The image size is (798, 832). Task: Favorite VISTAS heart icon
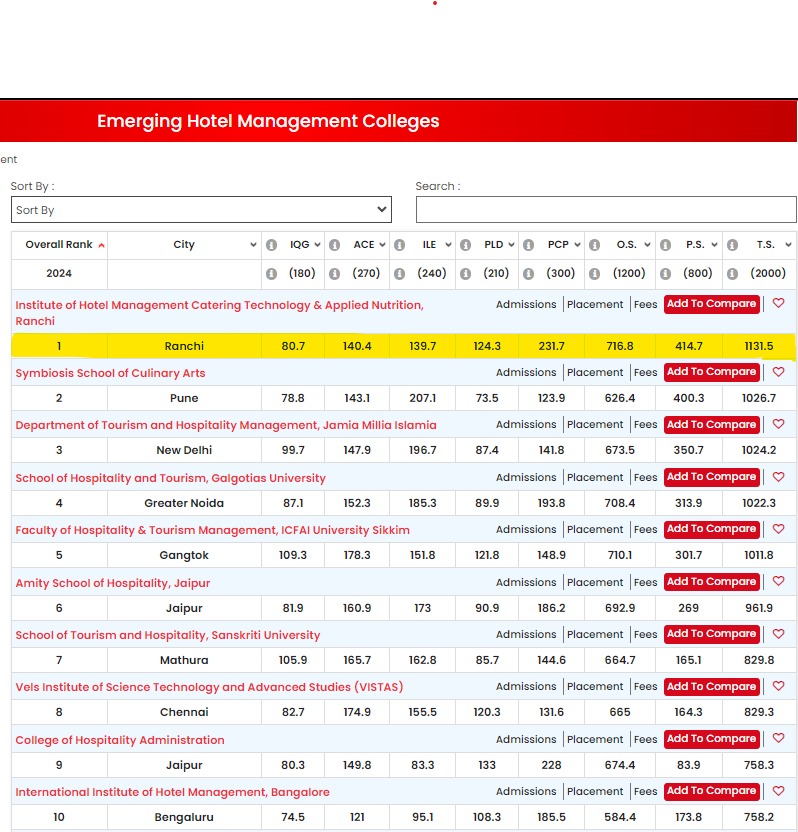point(778,686)
